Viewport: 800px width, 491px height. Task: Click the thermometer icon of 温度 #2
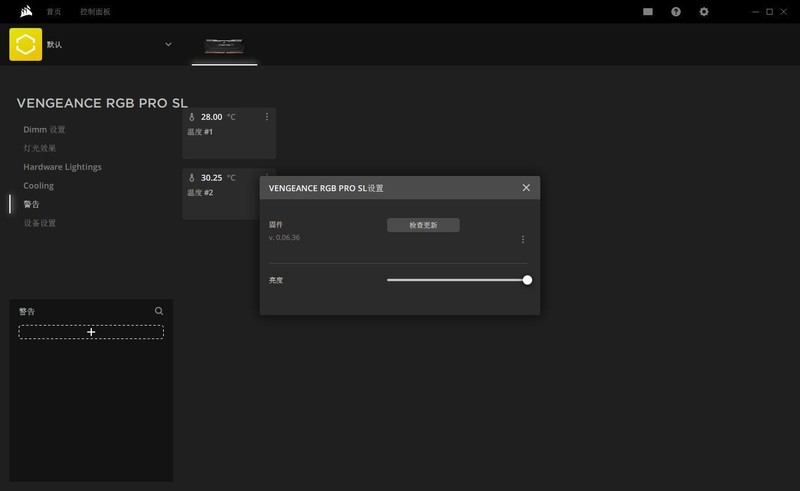click(x=192, y=178)
